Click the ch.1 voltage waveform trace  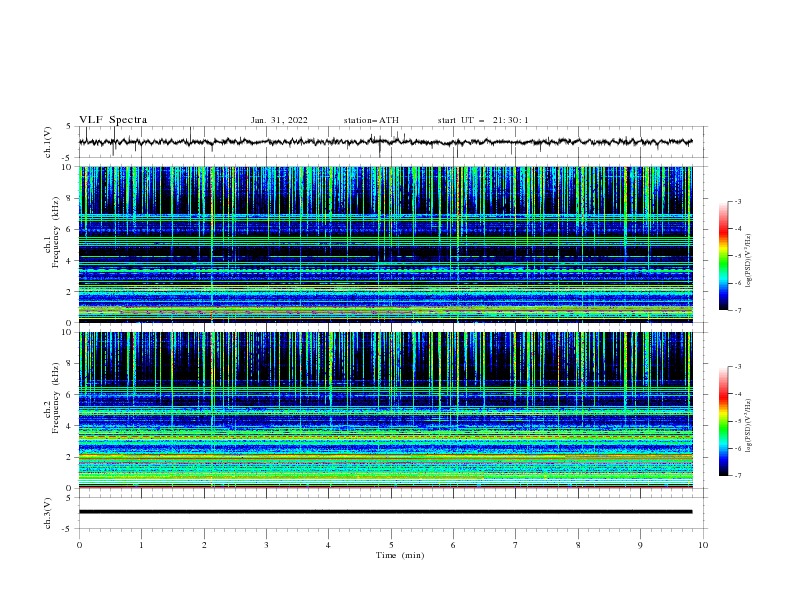point(385,142)
